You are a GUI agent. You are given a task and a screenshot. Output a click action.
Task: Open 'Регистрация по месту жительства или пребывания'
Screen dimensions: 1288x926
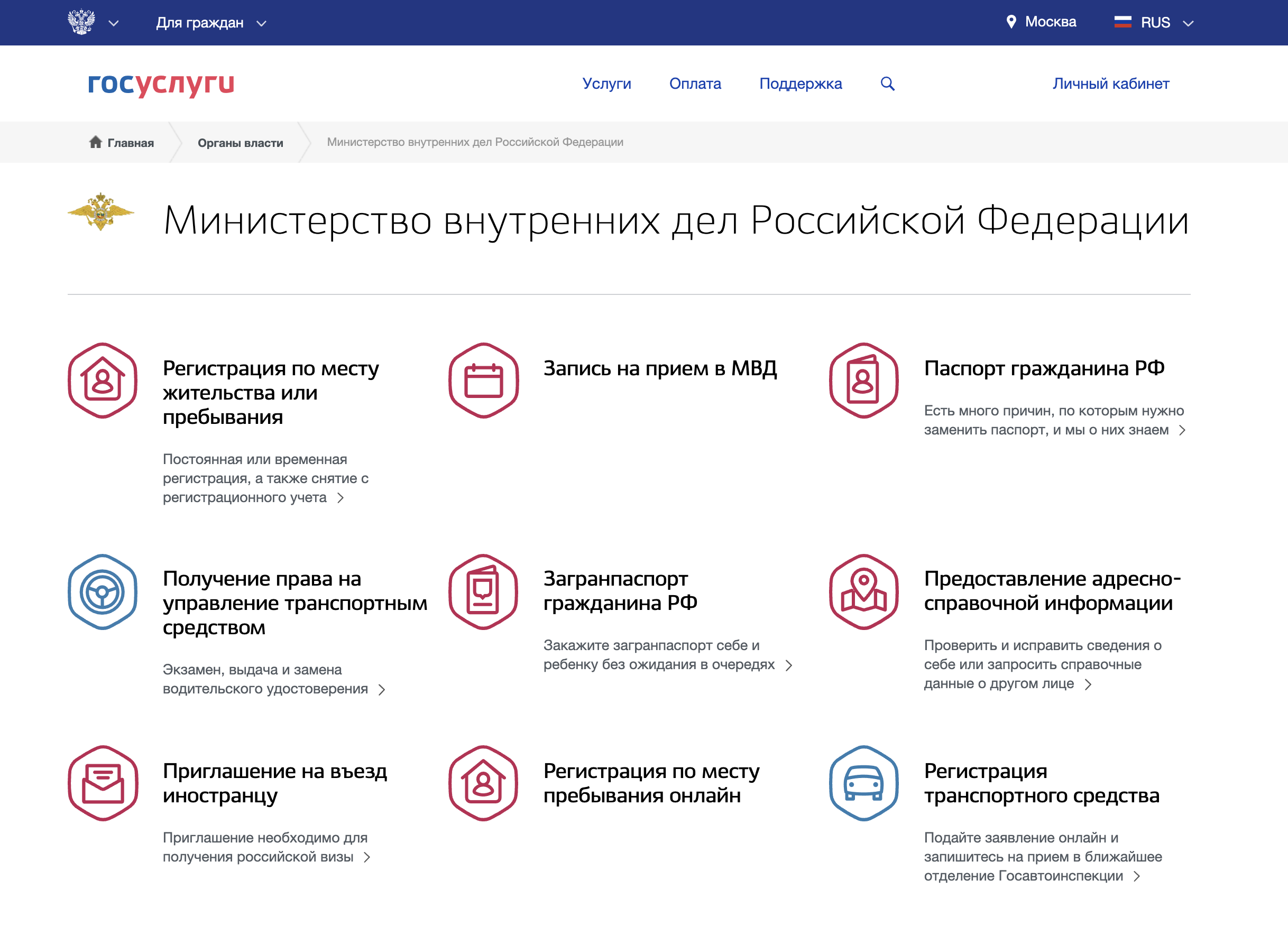pos(271,392)
